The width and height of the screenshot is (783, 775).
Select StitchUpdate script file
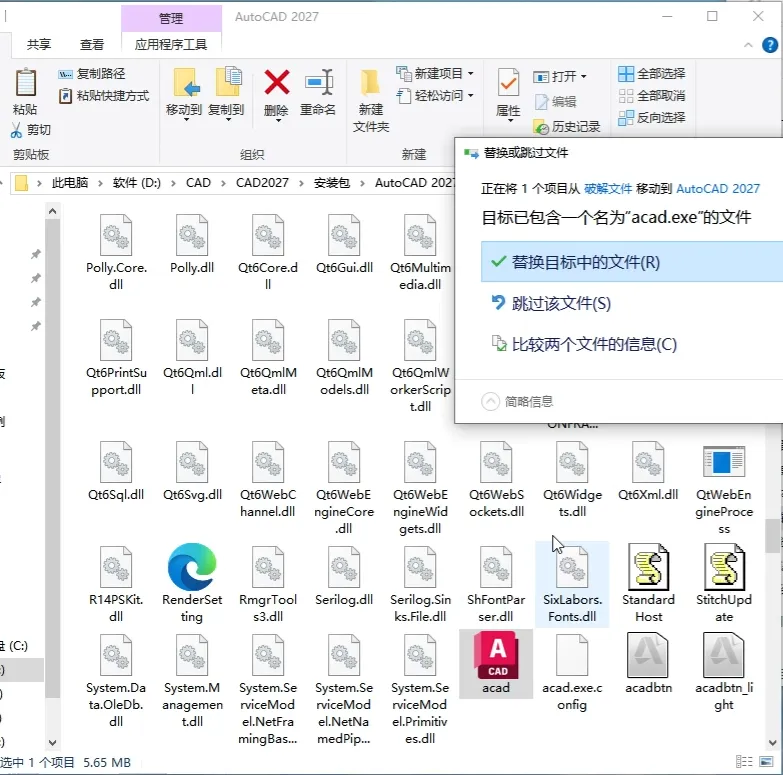pyautogui.click(x=724, y=583)
